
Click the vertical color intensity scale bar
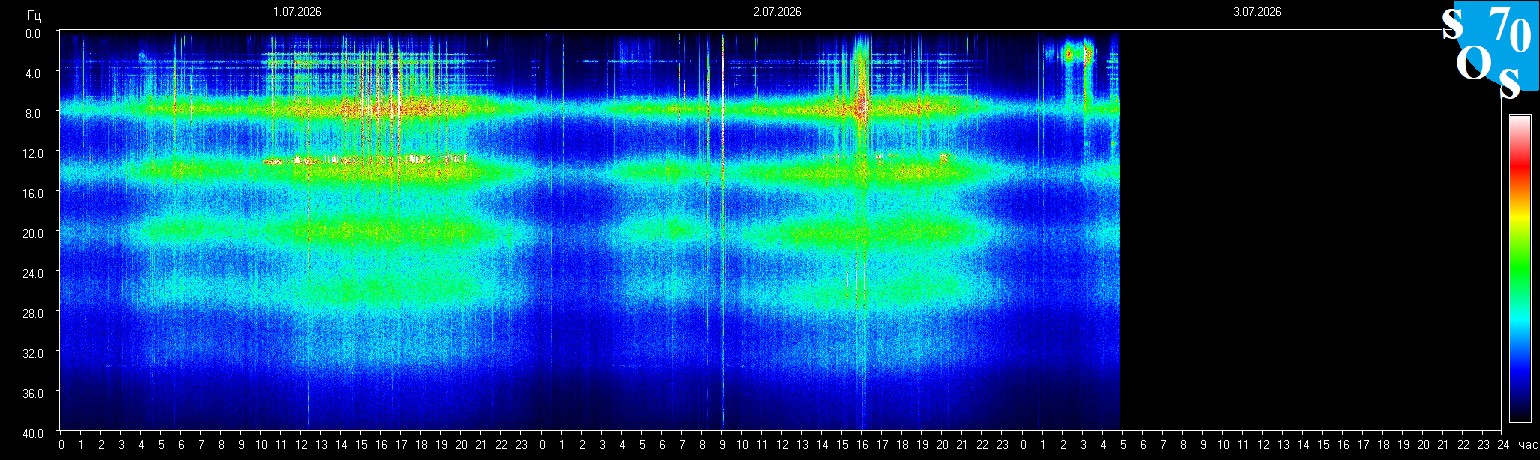1520,268
